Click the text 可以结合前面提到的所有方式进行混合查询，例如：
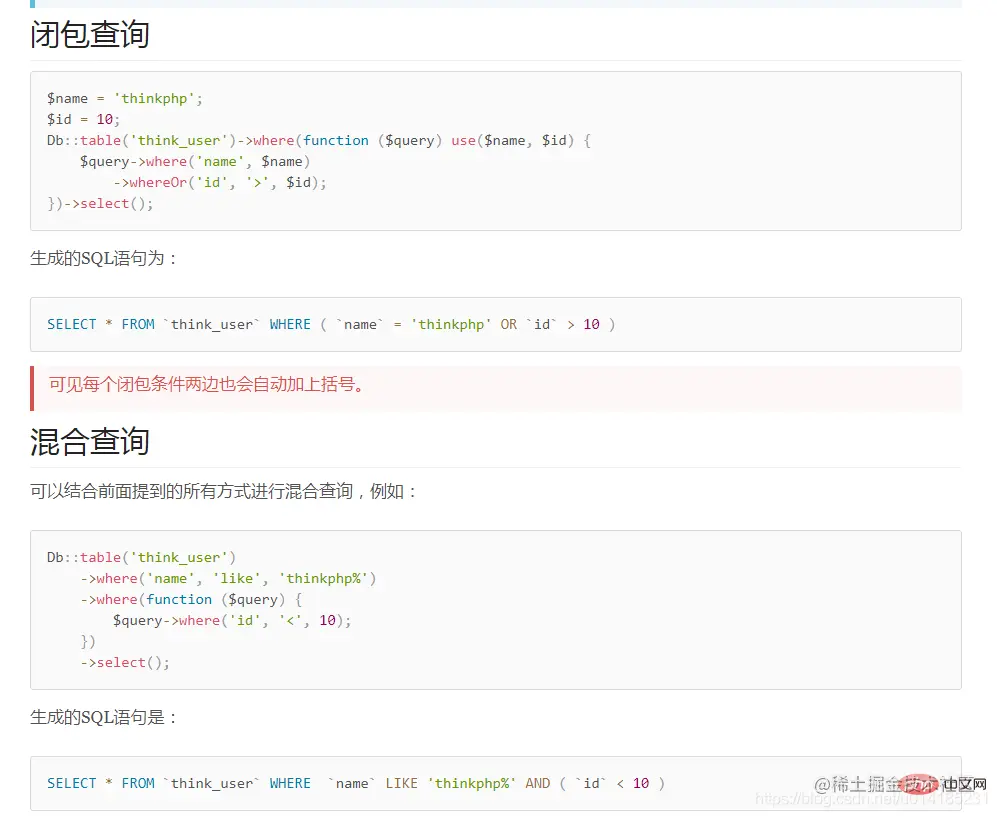997x817 pixels. tap(224, 491)
